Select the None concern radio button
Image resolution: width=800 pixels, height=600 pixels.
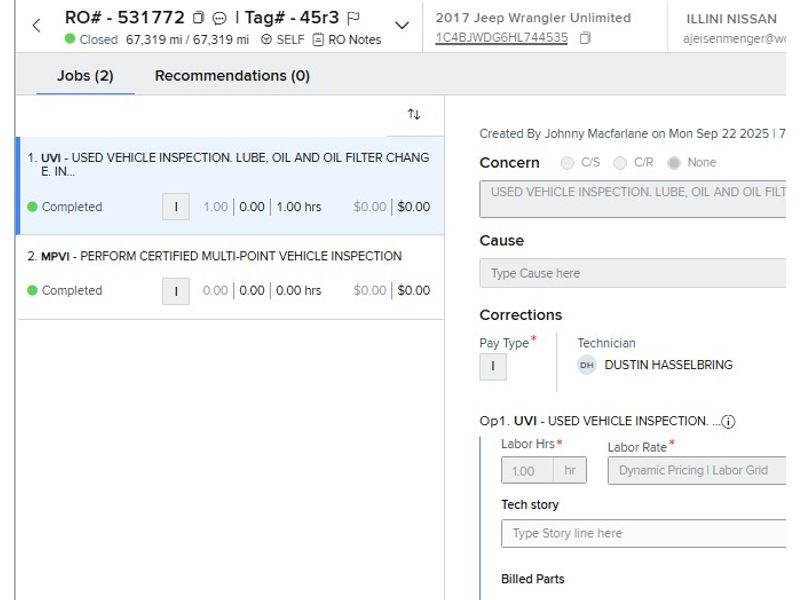coord(674,163)
